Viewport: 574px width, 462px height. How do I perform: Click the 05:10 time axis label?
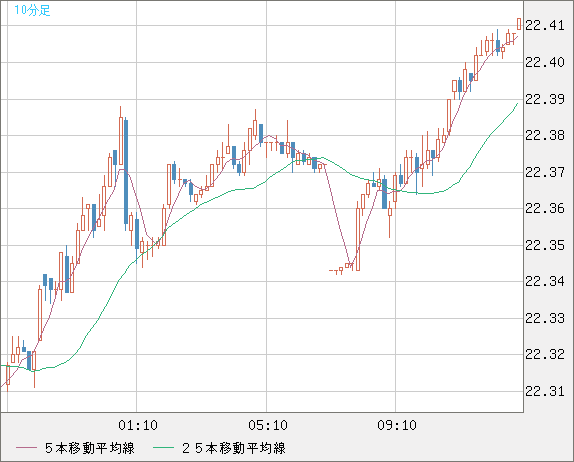tap(268, 425)
